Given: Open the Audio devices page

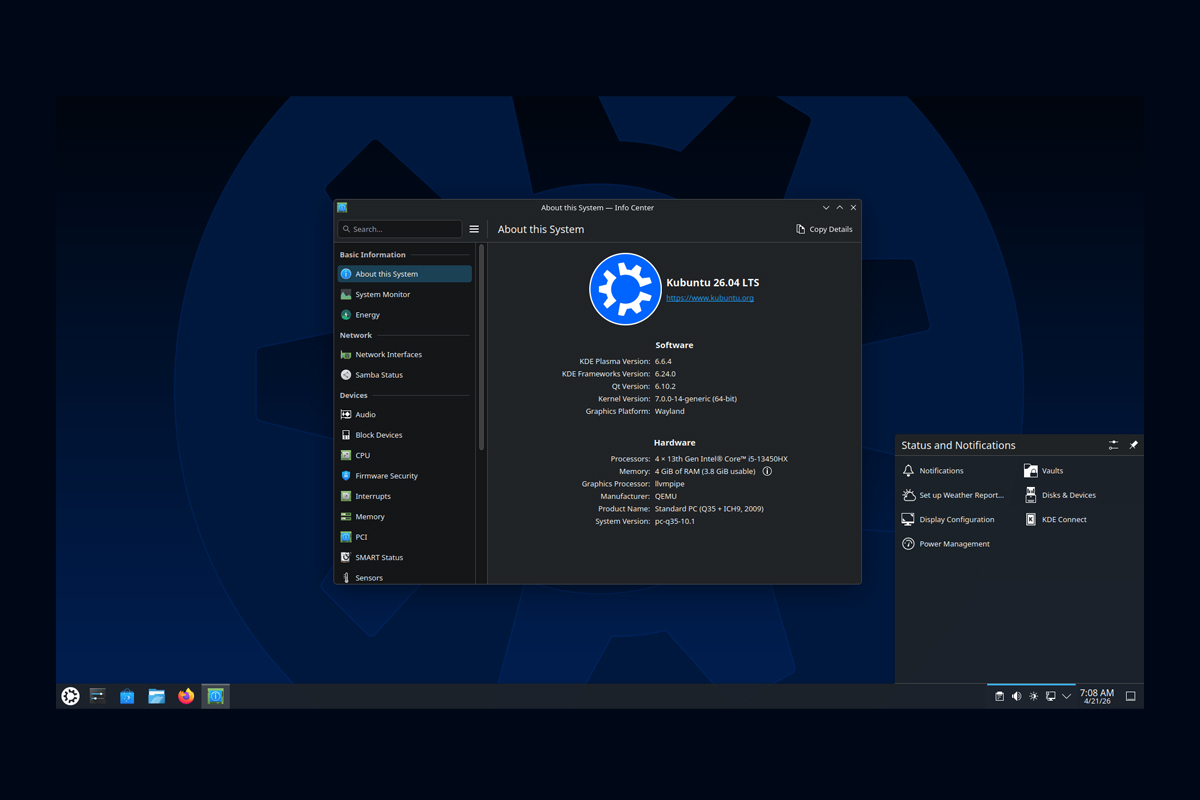Looking at the screenshot, I should click(x=405, y=414).
